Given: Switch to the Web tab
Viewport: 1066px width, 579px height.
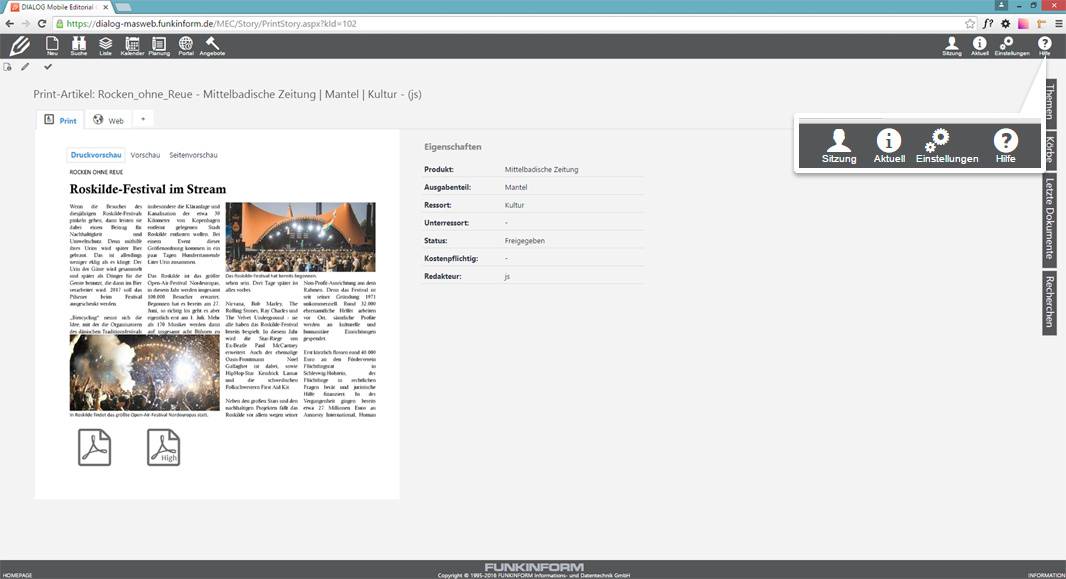Looking at the screenshot, I should 108,120.
